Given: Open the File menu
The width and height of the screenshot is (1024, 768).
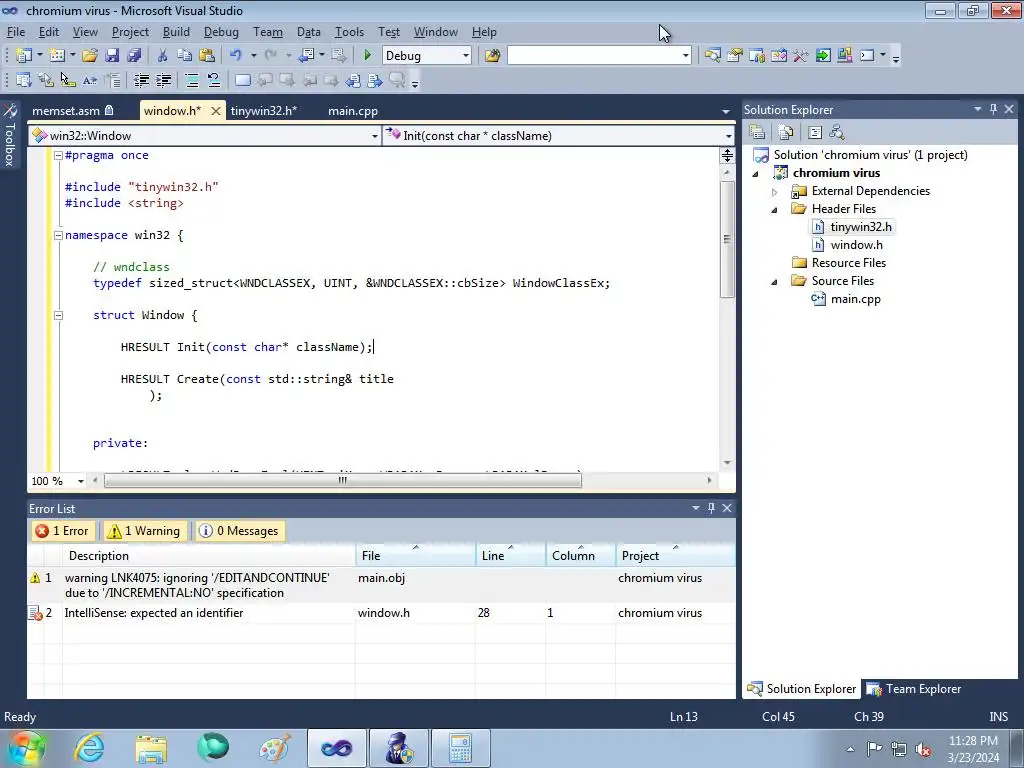Looking at the screenshot, I should [x=16, y=32].
